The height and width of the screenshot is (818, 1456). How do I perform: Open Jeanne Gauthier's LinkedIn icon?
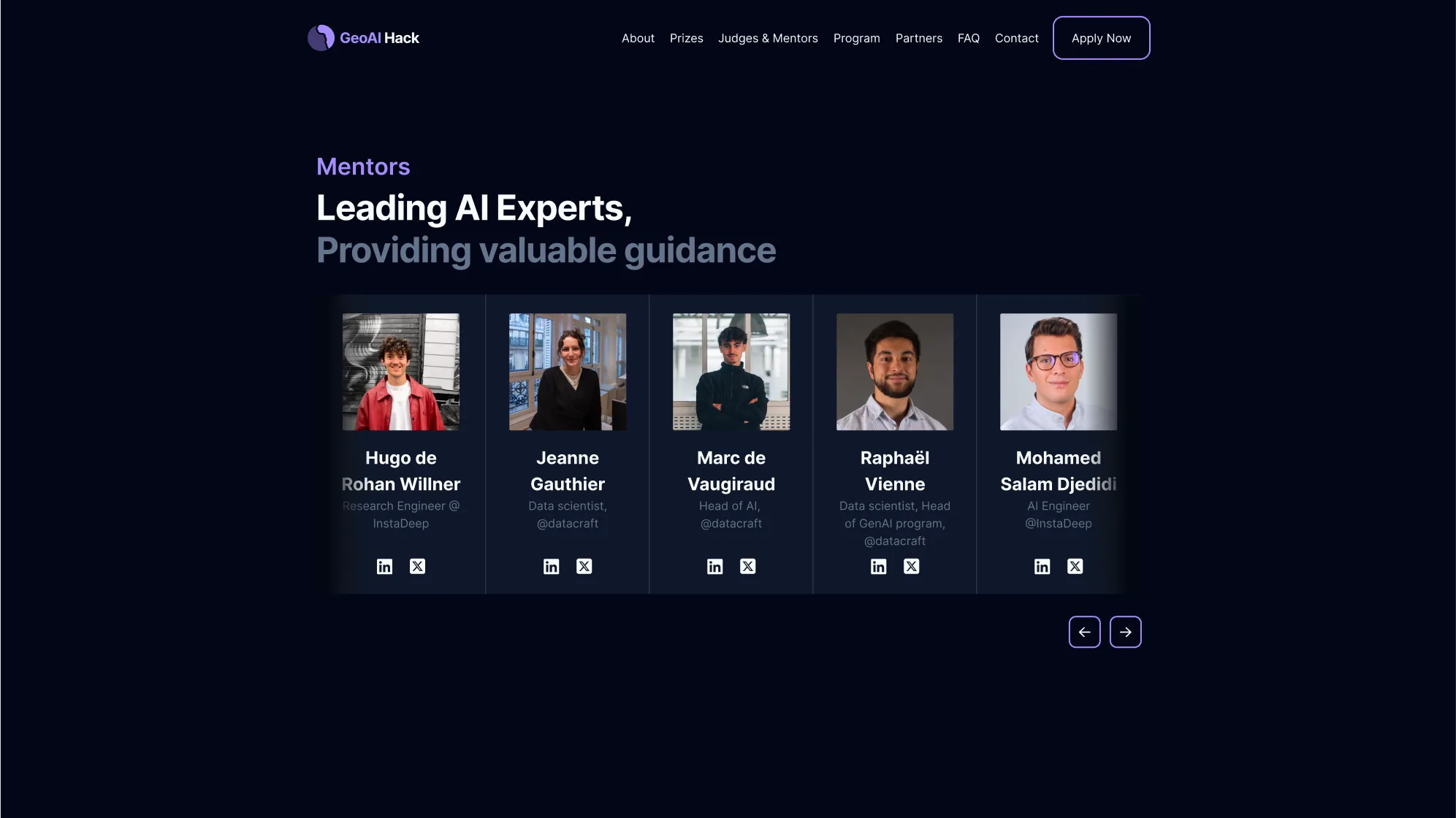point(551,567)
